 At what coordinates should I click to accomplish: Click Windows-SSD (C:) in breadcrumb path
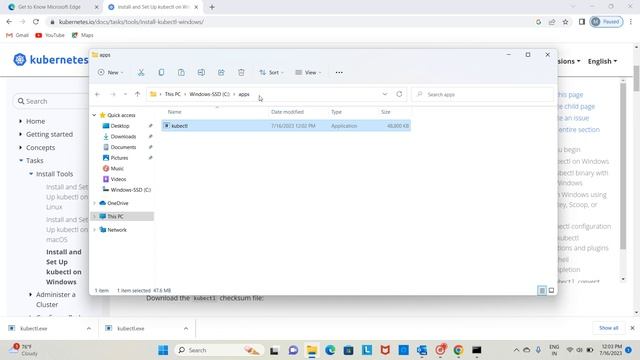tap(209, 94)
